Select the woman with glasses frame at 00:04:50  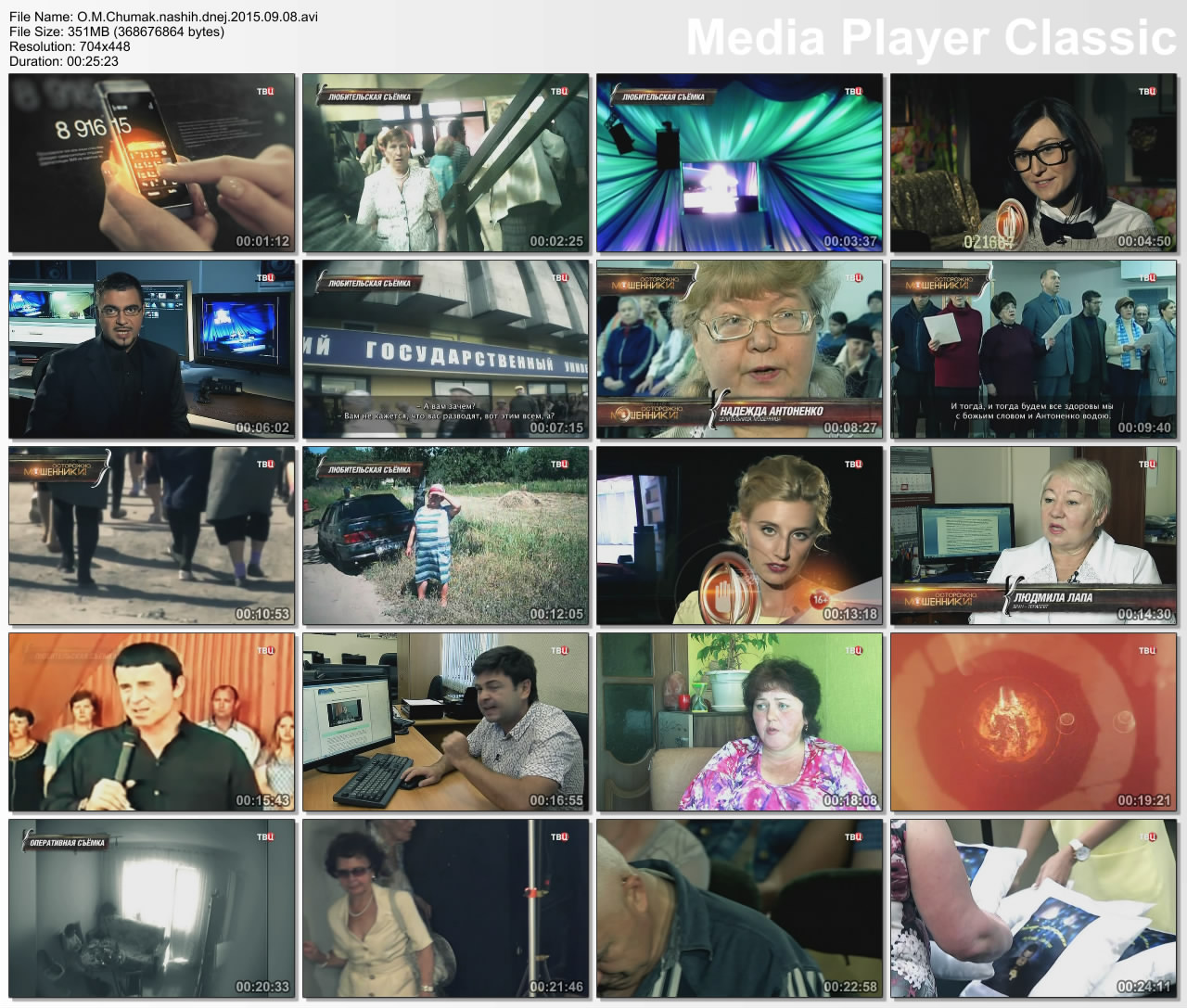(1034, 163)
